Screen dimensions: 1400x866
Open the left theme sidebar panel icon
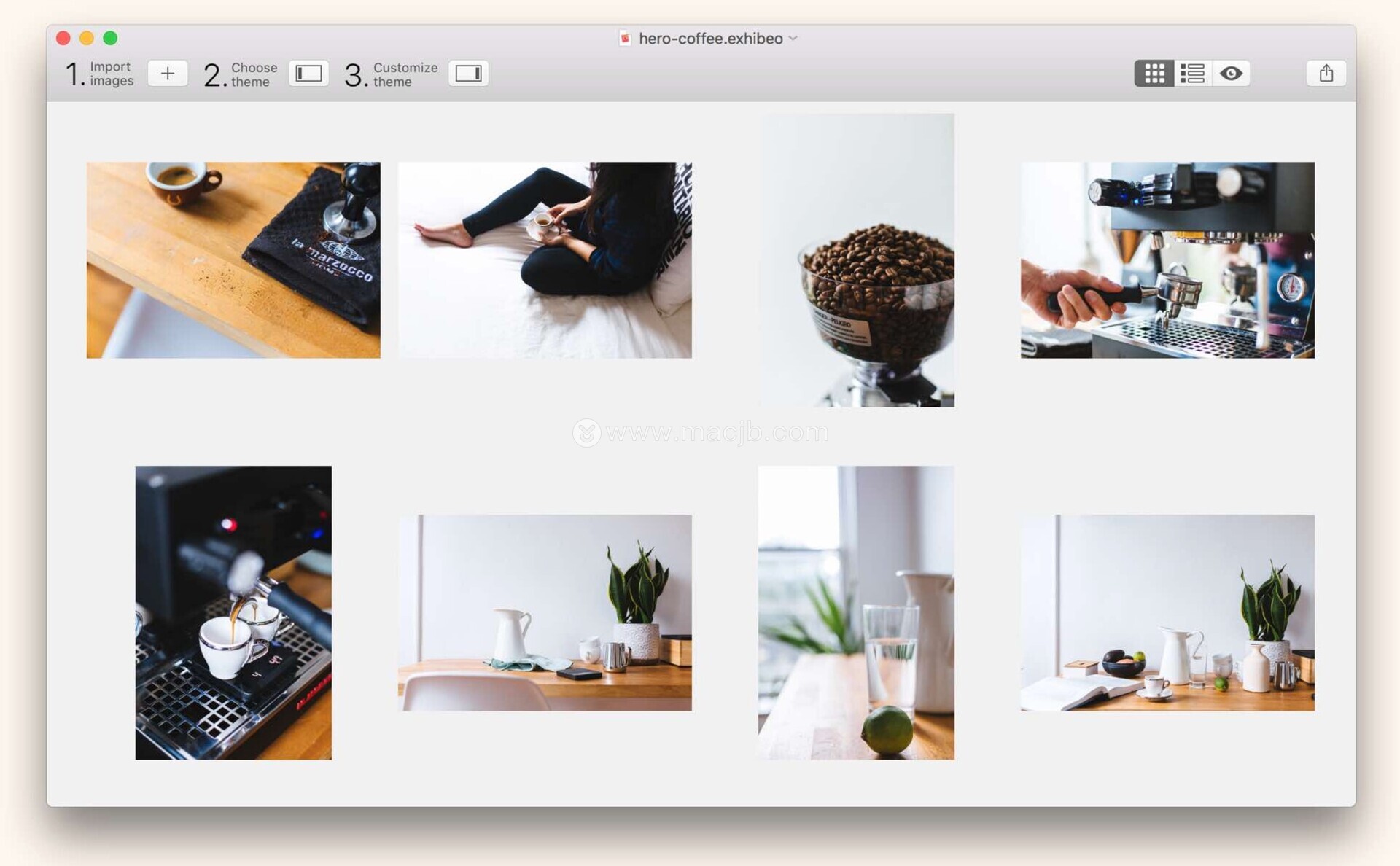[308, 74]
